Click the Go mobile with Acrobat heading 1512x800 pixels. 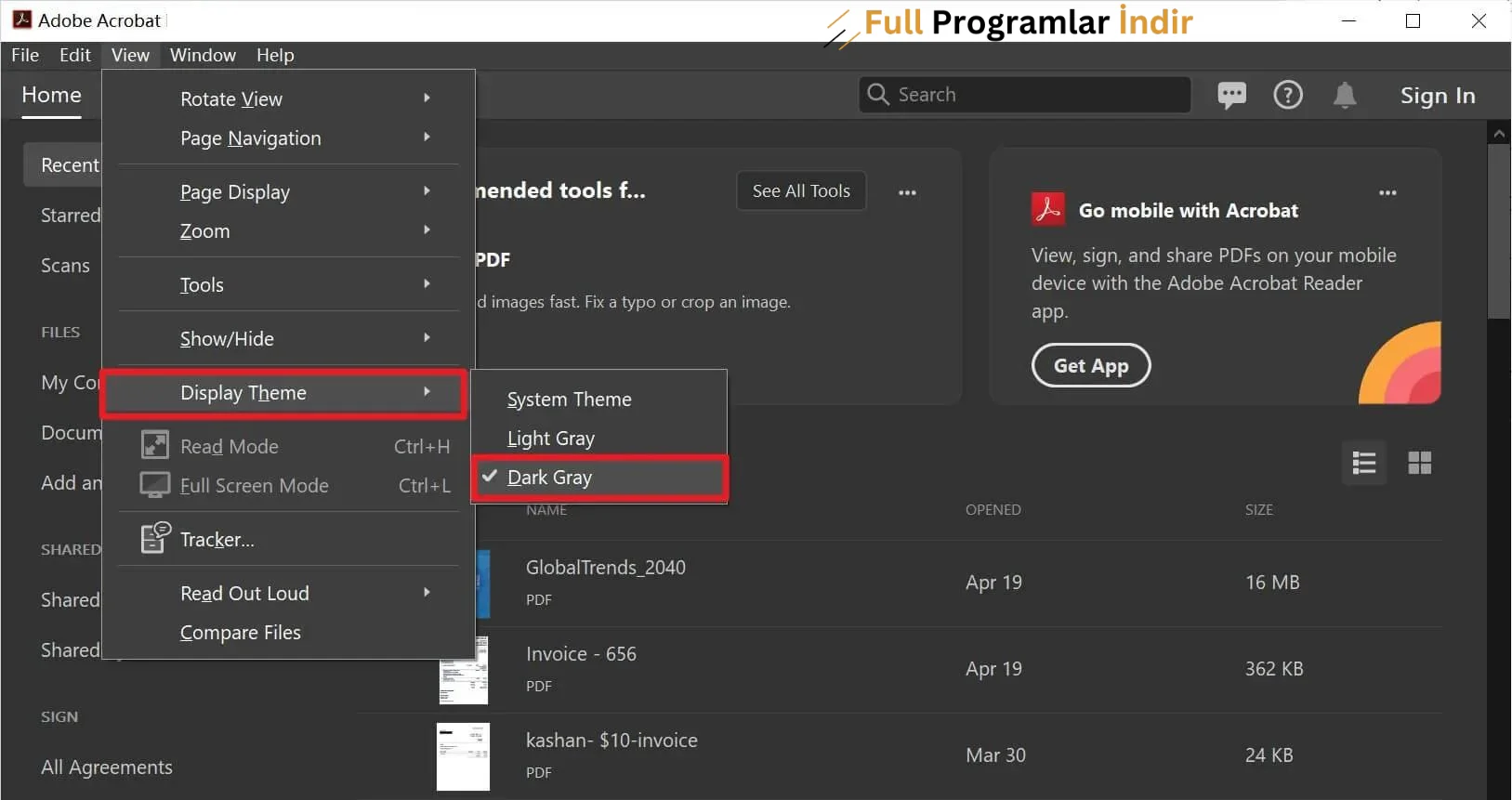[x=1188, y=210]
